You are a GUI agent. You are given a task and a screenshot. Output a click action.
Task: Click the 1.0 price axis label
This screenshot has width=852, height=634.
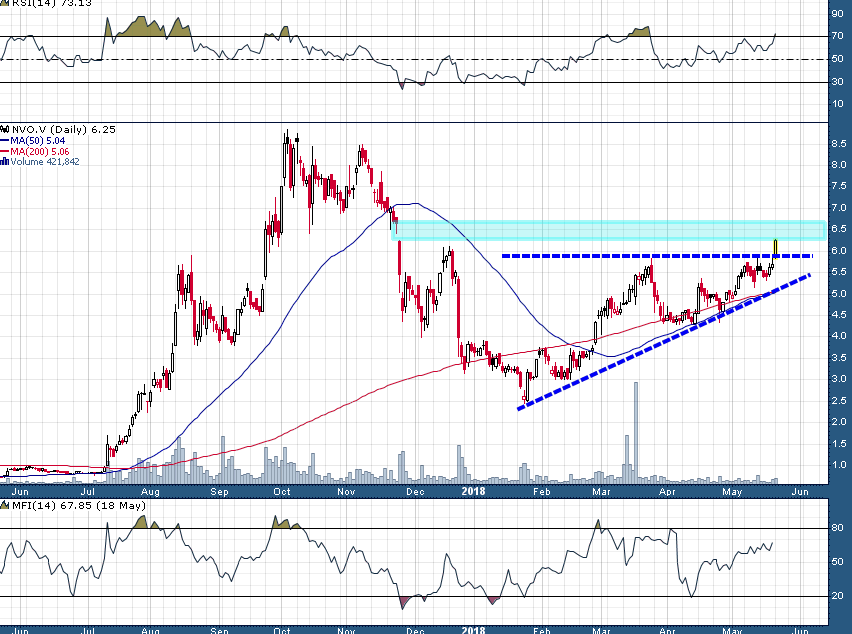click(839, 465)
